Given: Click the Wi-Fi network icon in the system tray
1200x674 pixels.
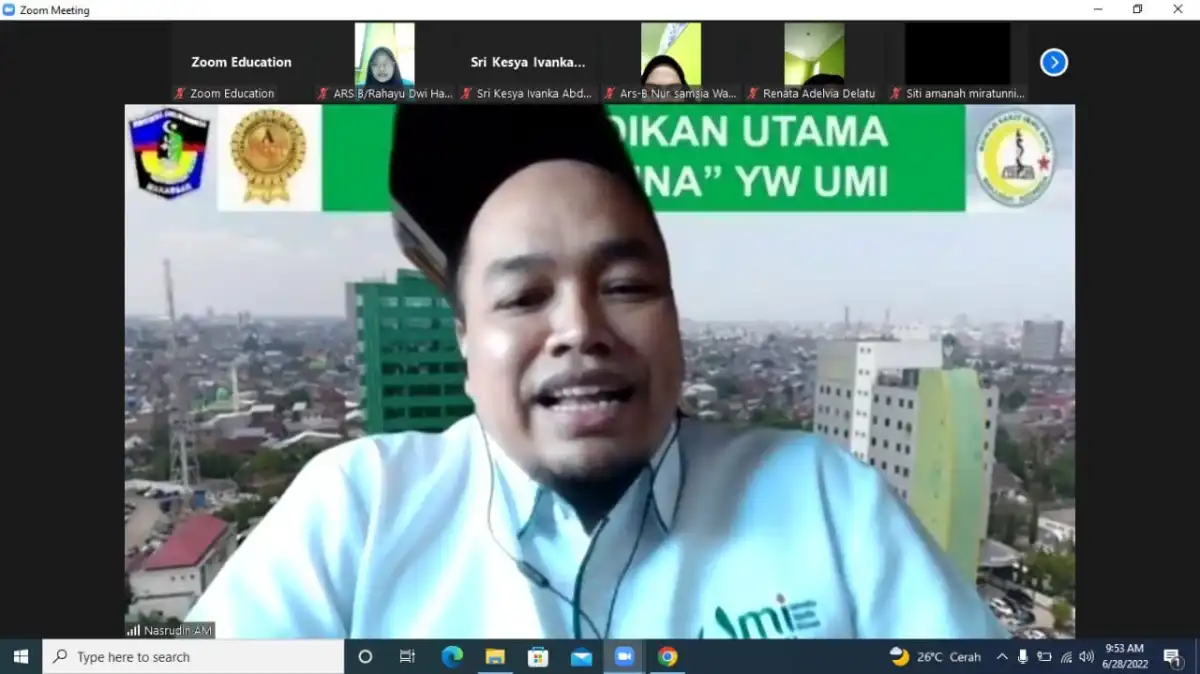Looking at the screenshot, I should pos(1064,657).
